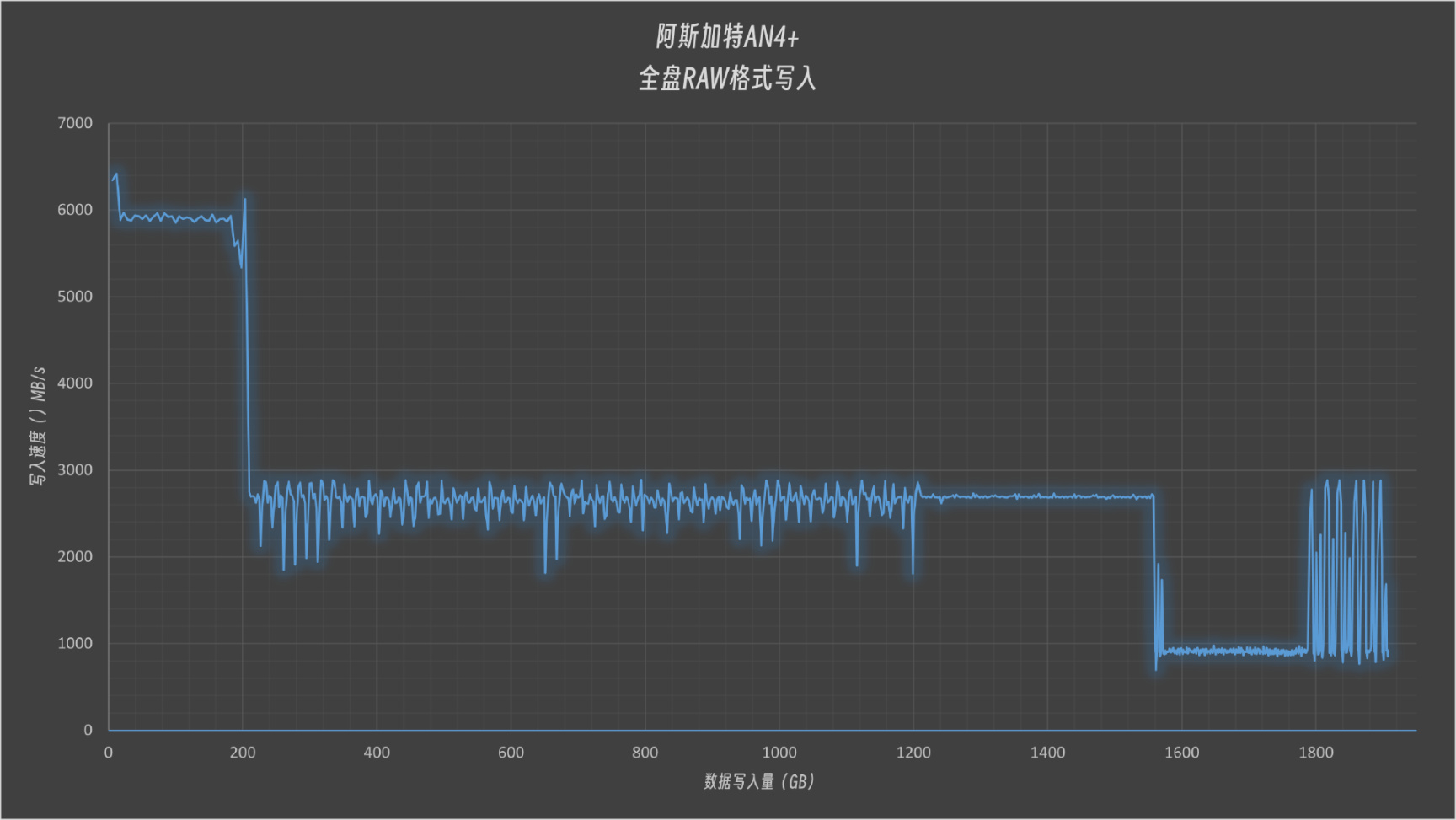Select the 200 label on the GB axis
This screenshot has width=1456, height=820.
pyautogui.click(x=243, y=753)
